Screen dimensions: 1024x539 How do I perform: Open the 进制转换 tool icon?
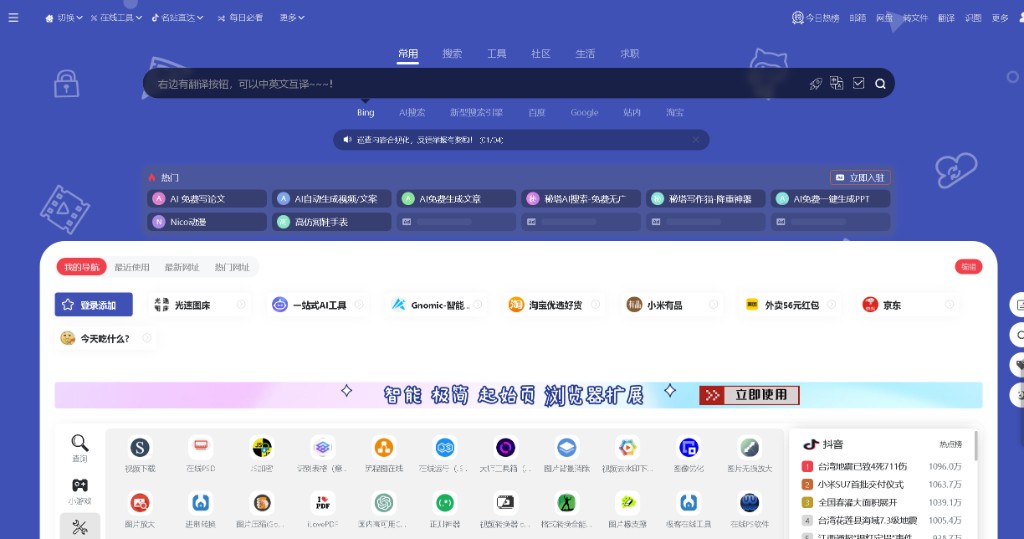pos(200,503)
